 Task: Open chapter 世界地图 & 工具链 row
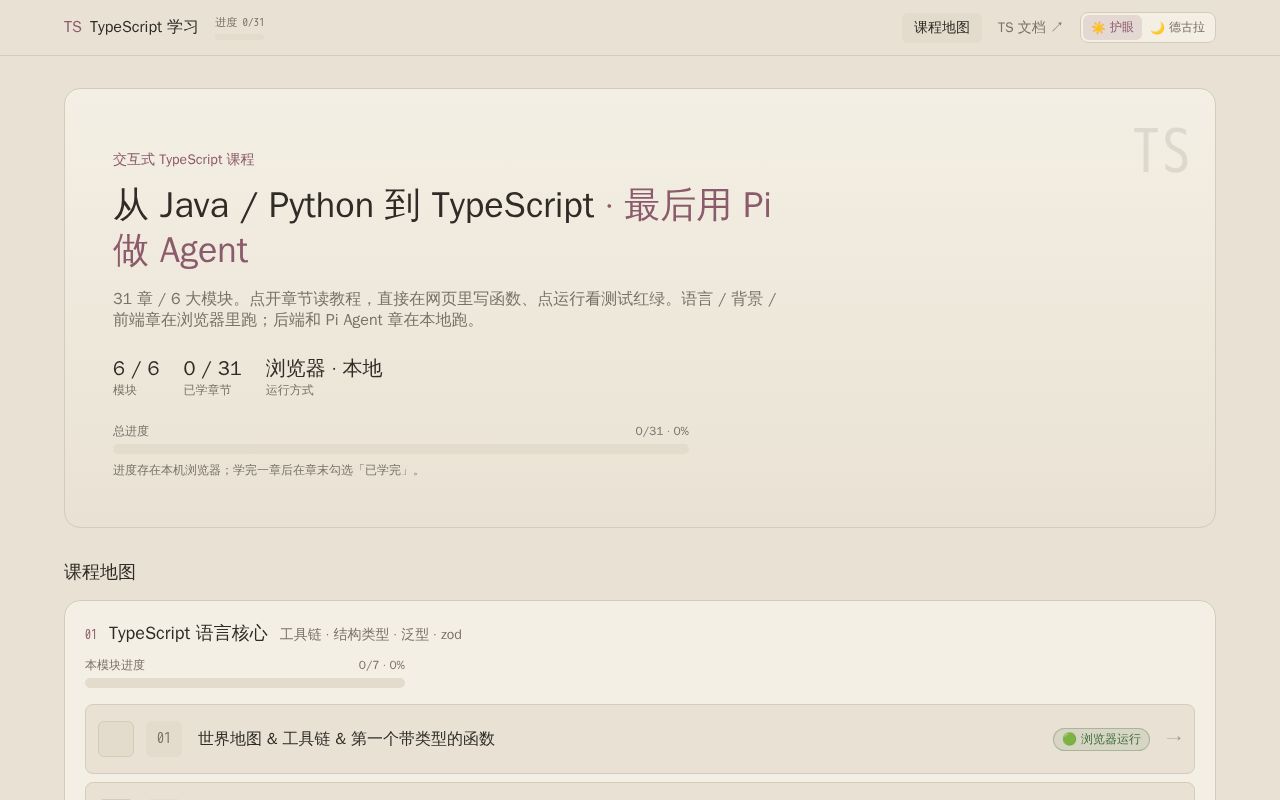[640, 739]
